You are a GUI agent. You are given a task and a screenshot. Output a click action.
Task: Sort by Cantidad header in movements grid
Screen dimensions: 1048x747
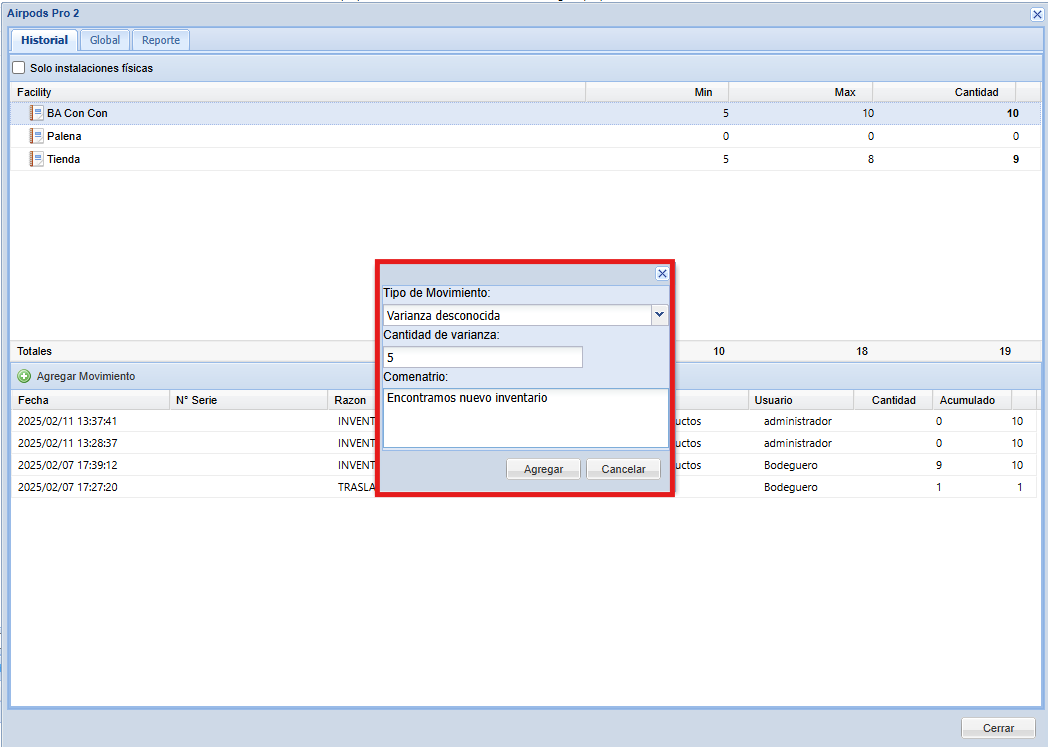point(894,400)
